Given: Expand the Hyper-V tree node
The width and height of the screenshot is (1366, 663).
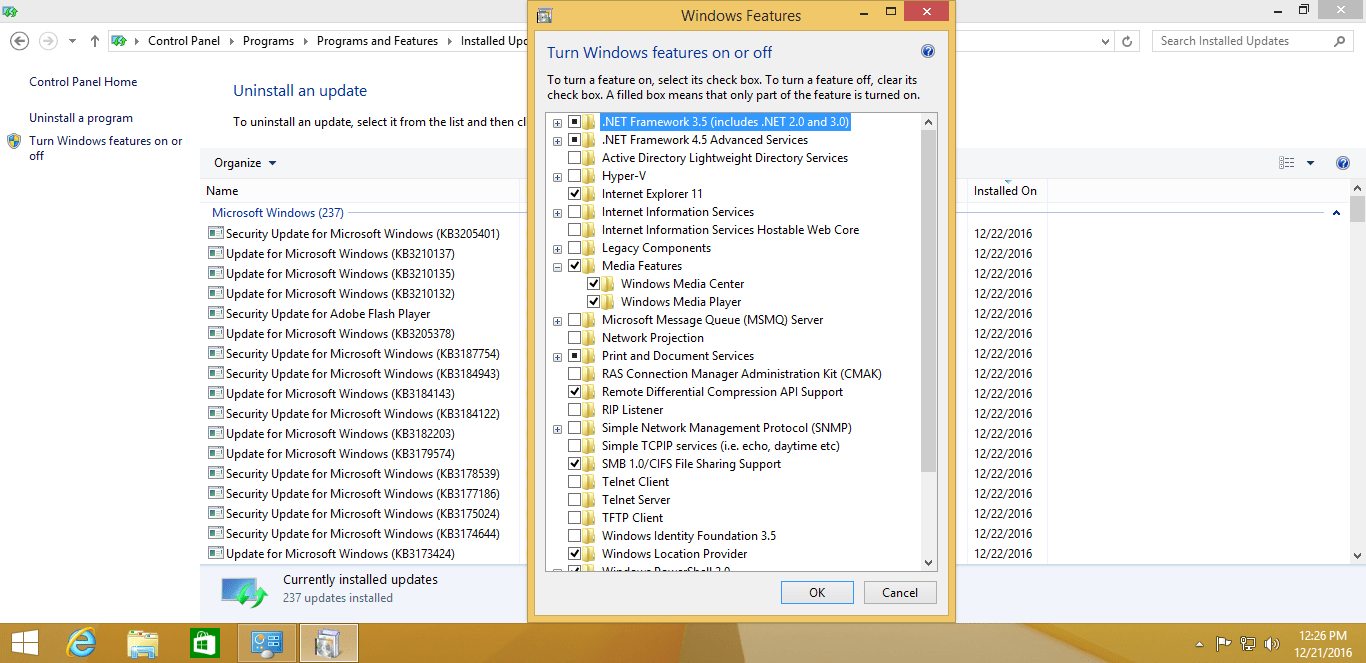Looking at the screenshot, I should pyautogui.click(x=557, y=176).
